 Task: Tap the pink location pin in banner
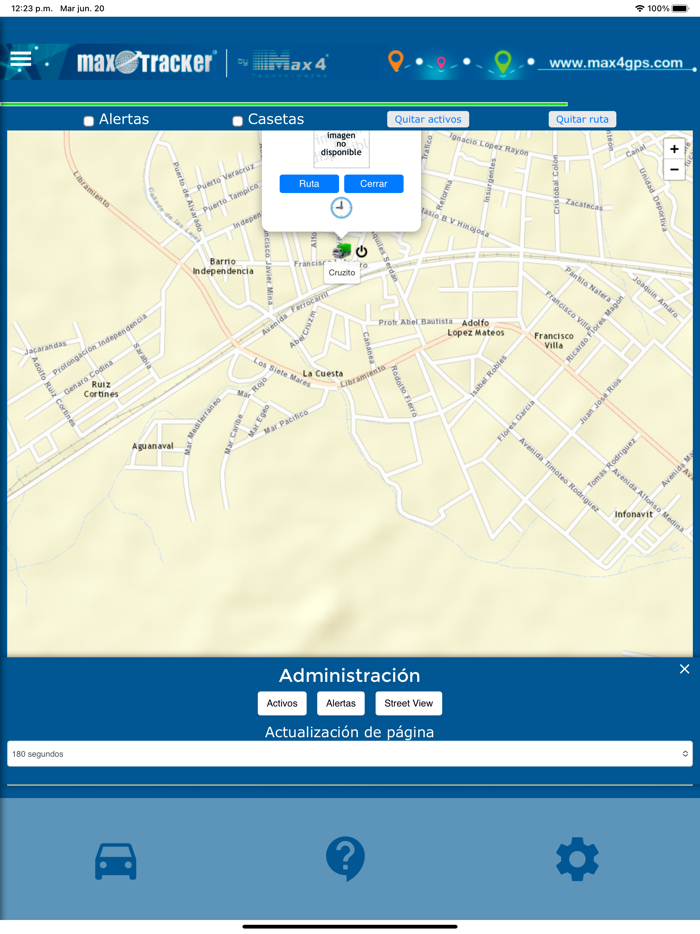441,63
